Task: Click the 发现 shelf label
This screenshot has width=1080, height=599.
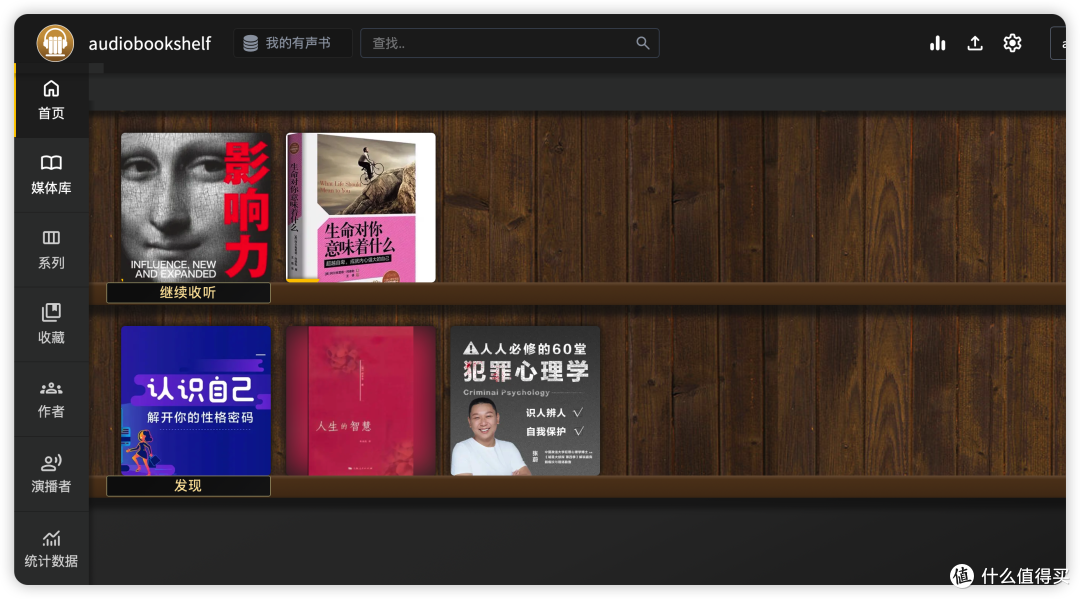Action: pos(188,486)
